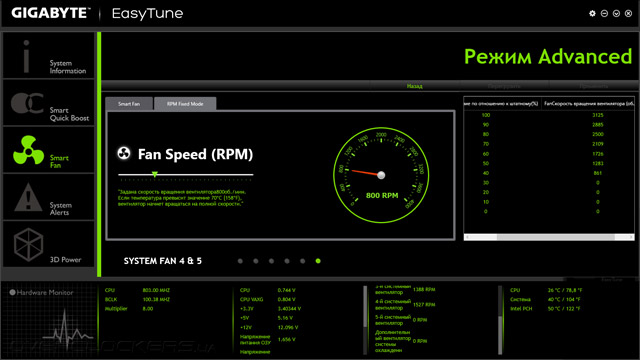Click the BCLK 100.38 MHZ reading

[x=156, y=300]
